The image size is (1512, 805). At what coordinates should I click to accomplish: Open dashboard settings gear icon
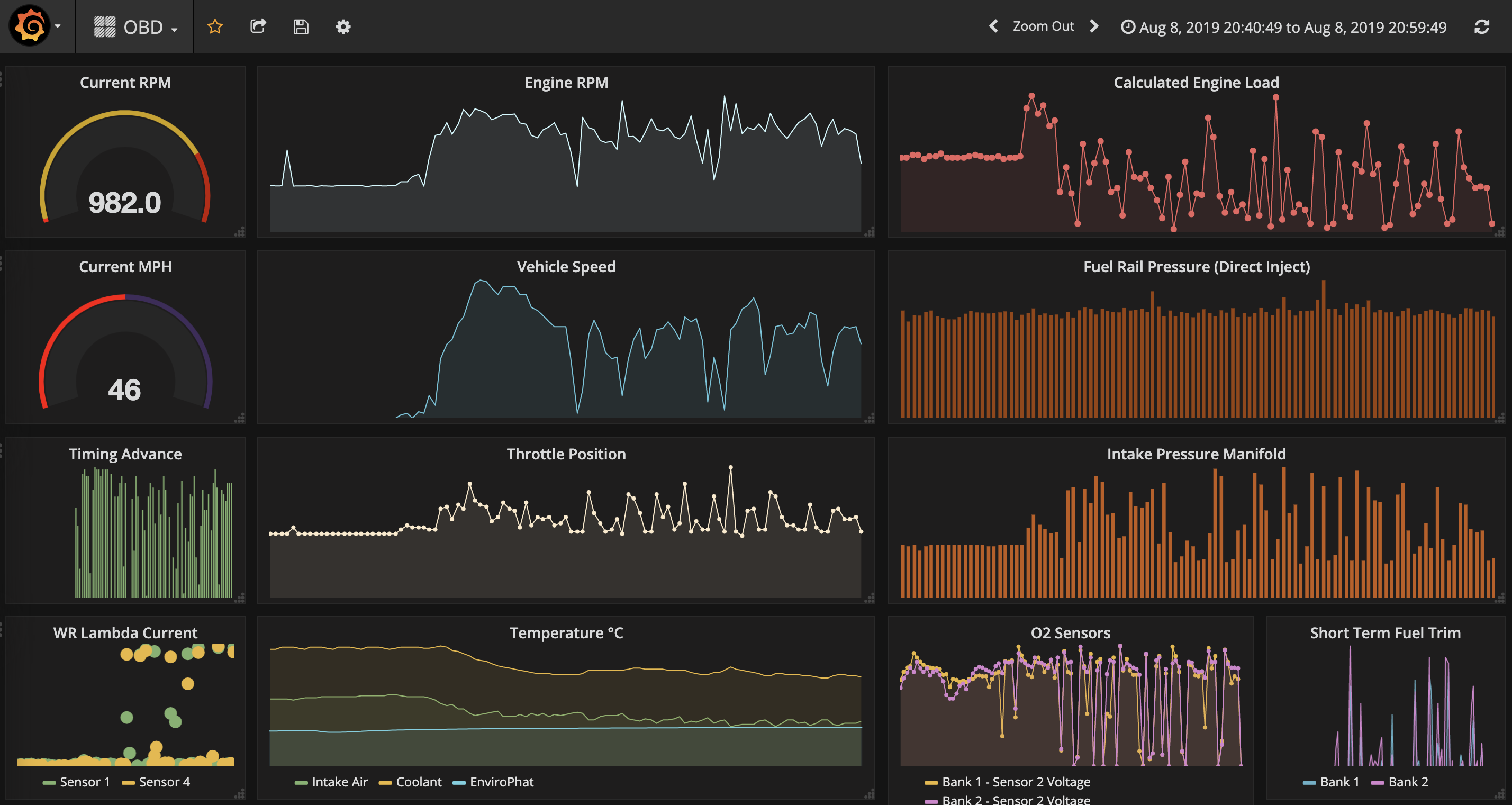click(344, 27)
